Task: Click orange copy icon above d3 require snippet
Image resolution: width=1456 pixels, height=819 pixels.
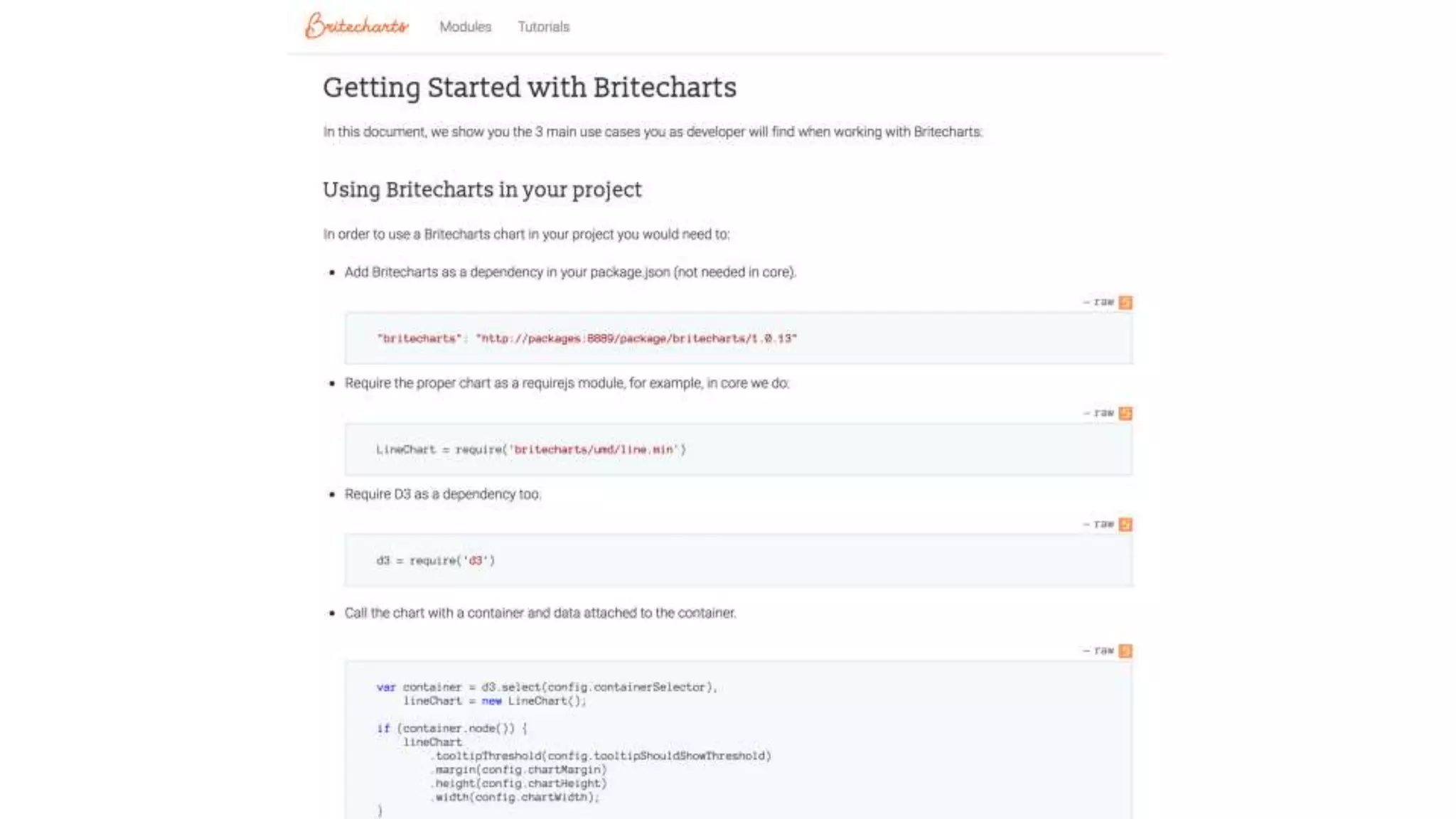Action: point(1125,525)
